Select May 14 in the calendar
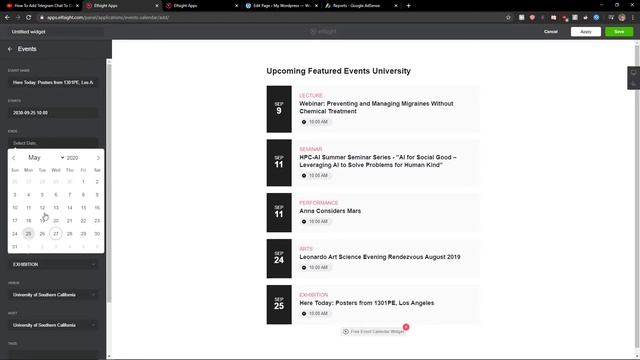640x360 pixels. click(69, 208)
